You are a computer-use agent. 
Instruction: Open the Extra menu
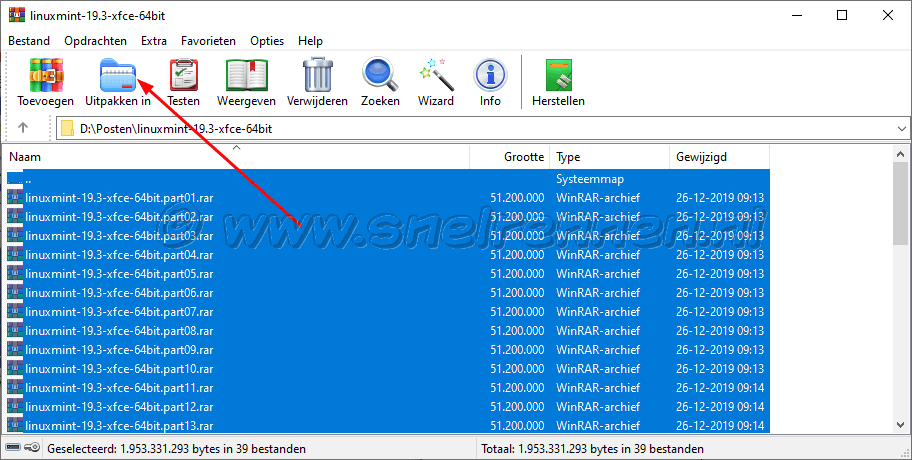click(x=154, y=41)
